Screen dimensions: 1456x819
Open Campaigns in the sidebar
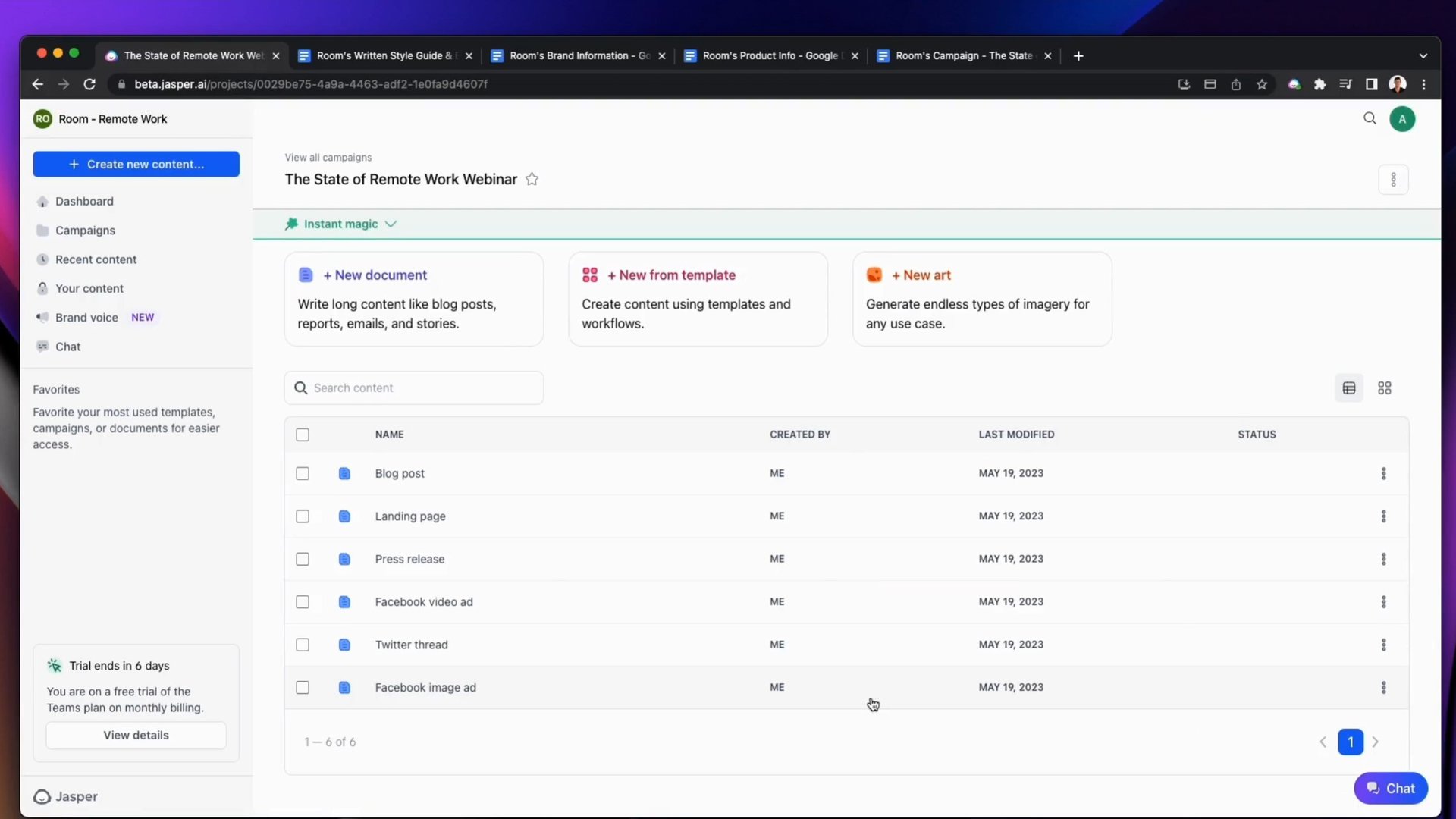[x=85, y=231]
